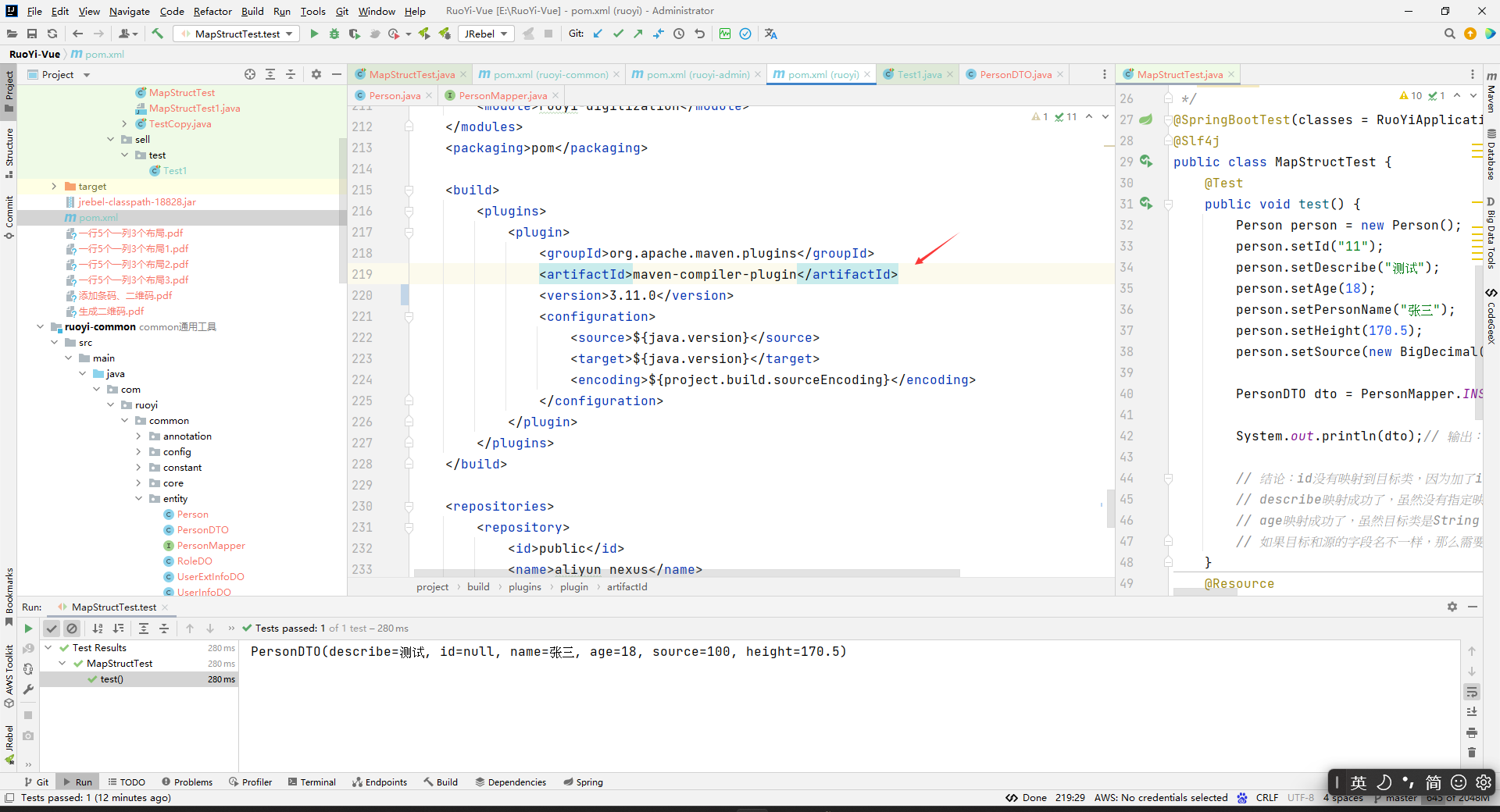1500x812 pixels.
Task: Run the MapStructTest configuration
Action: pos(314,34)
